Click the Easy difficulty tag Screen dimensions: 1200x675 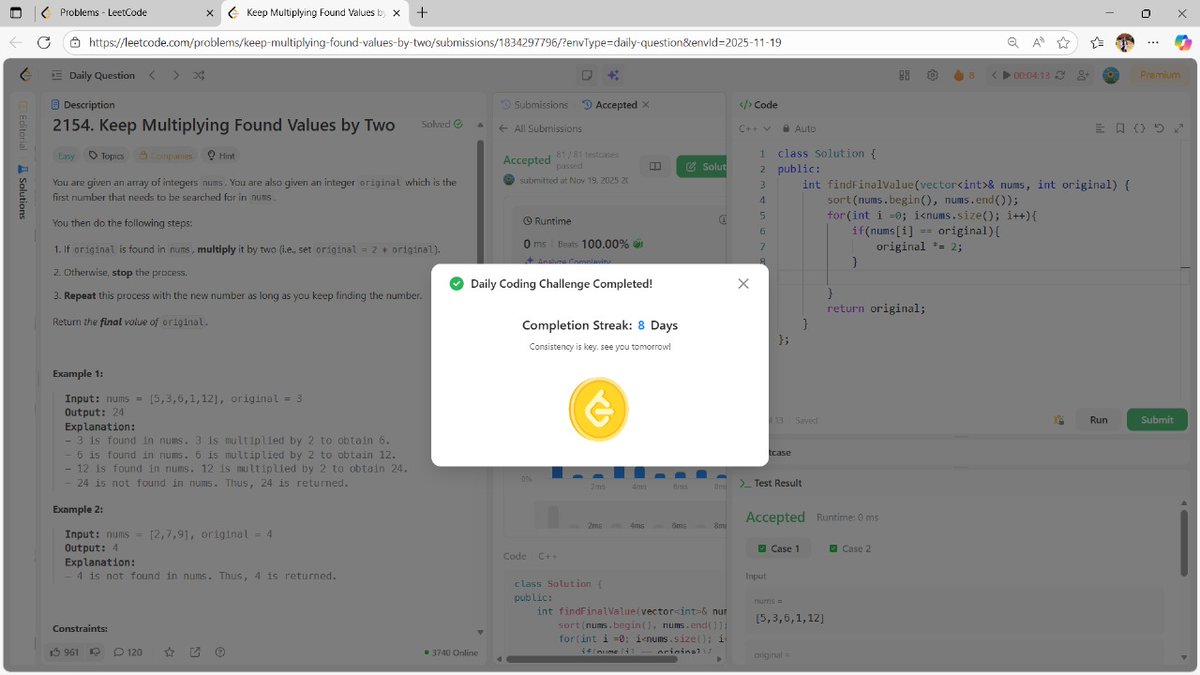66,156
